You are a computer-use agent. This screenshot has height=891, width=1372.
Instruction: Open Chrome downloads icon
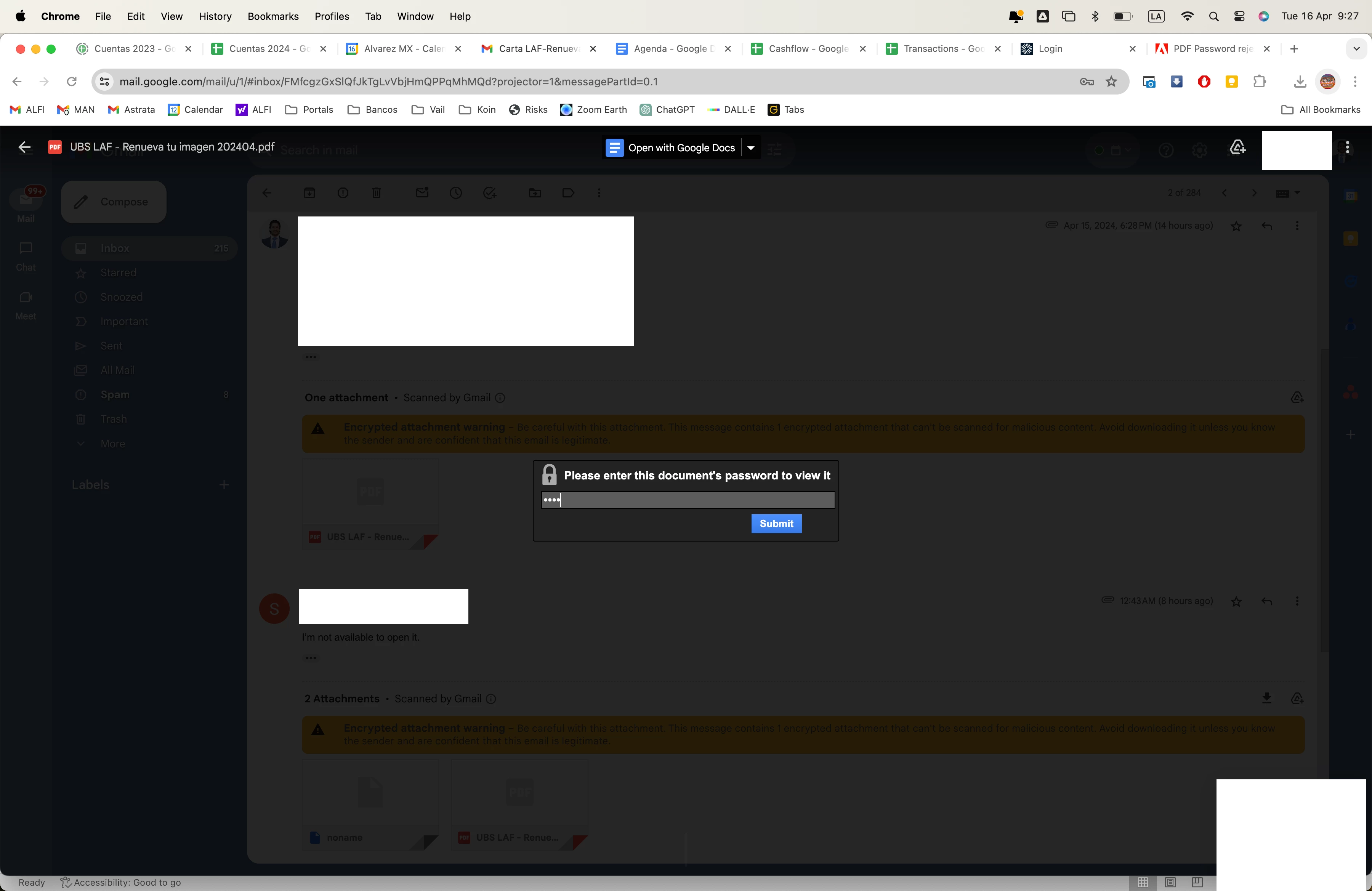point(1299,82)
